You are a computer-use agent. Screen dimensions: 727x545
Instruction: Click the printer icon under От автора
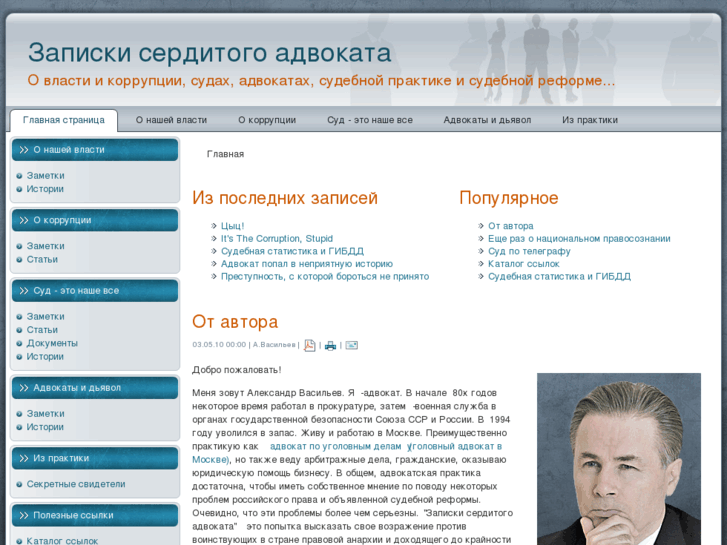point(330,346)
